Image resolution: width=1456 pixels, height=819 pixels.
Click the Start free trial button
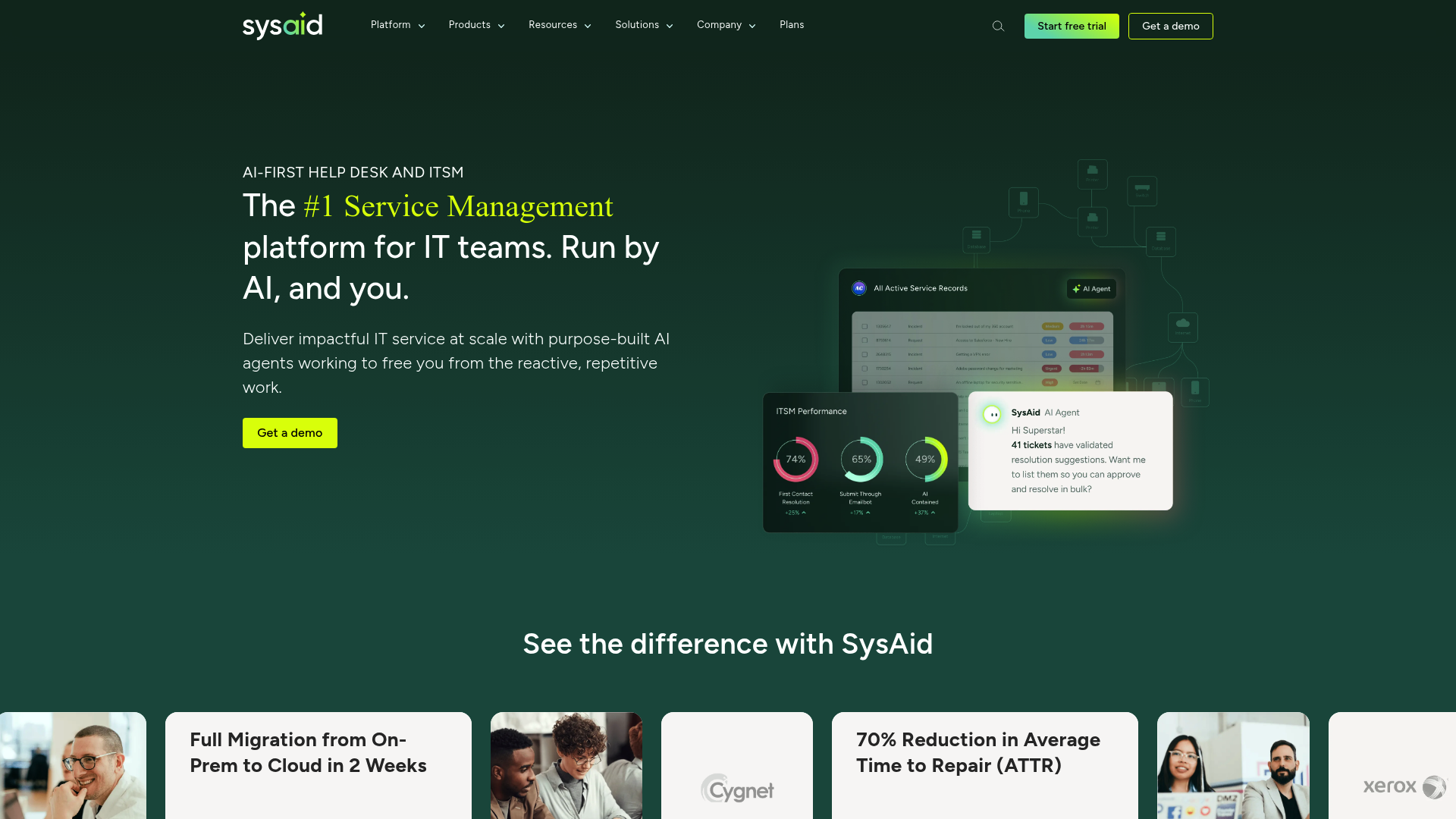(x=1072, y=26)
